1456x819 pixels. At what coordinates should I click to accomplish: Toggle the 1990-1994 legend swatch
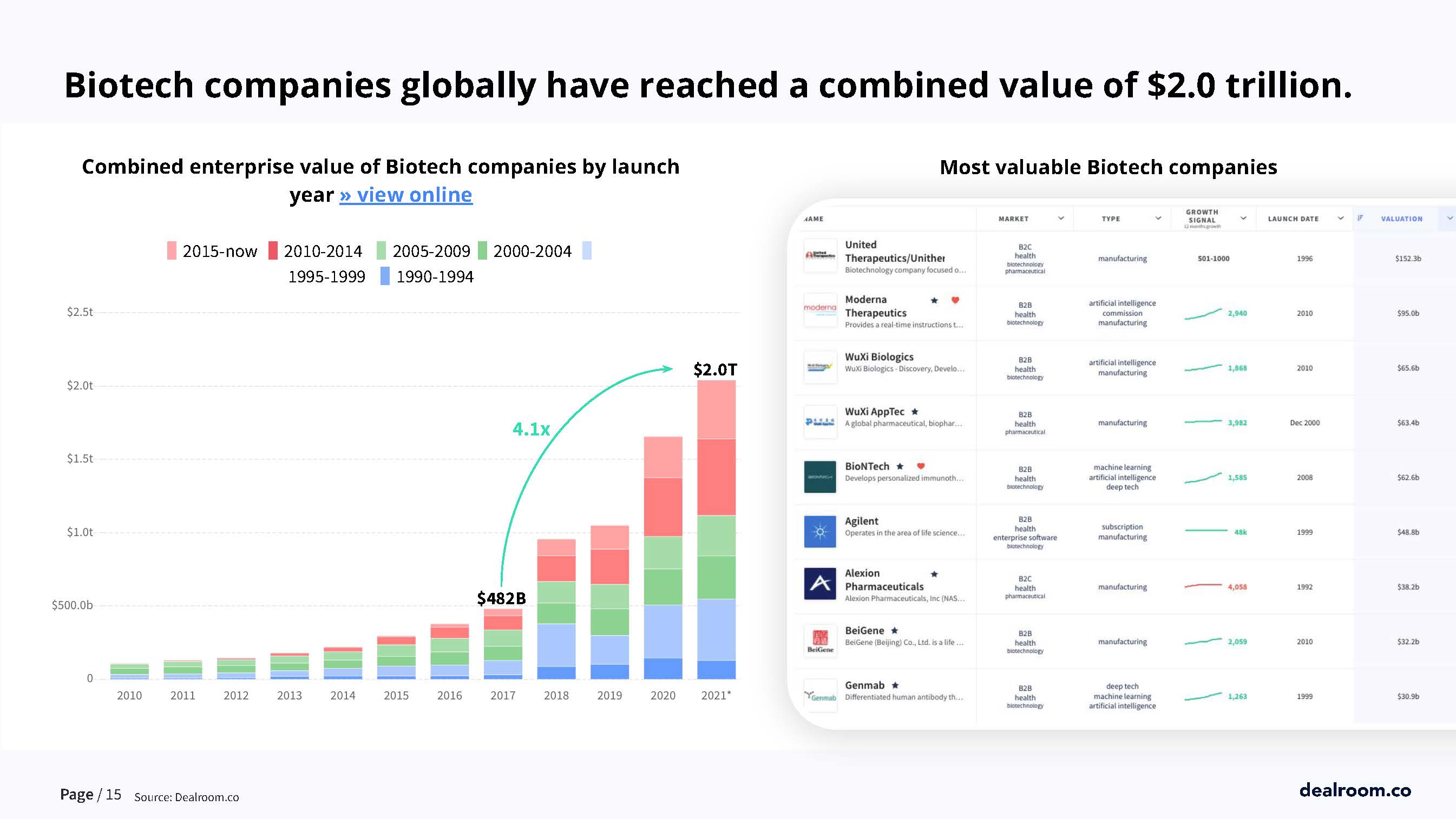[385, 276]
